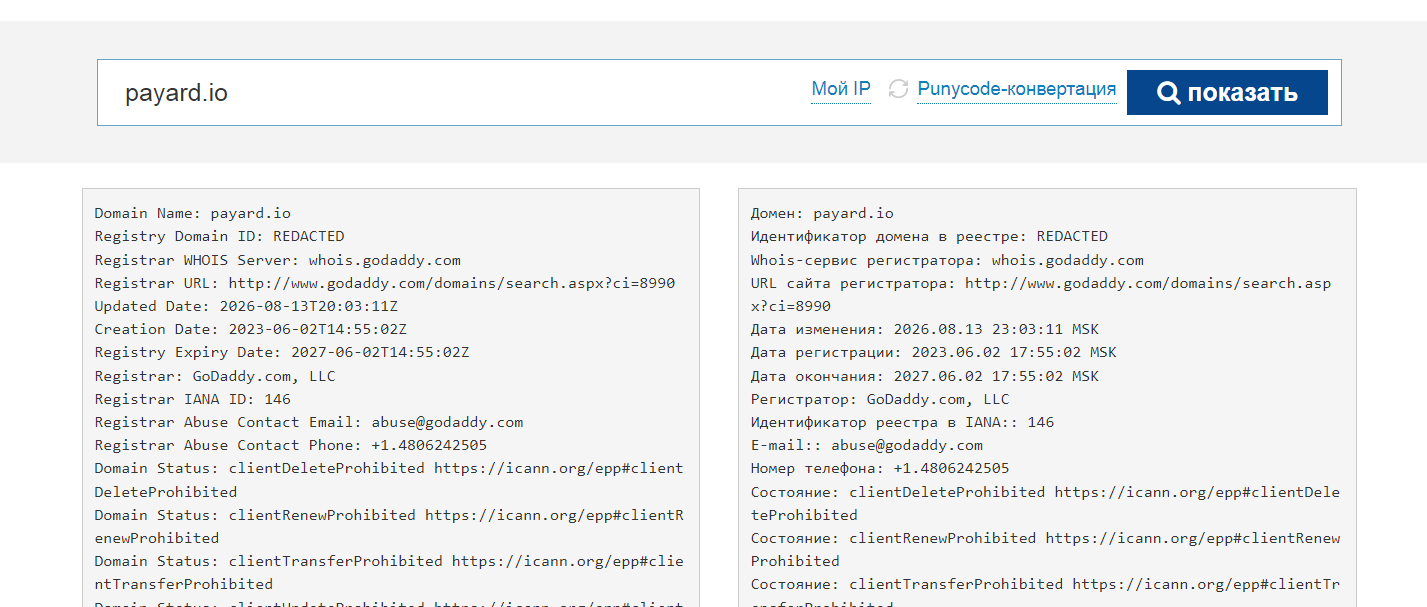Viewport: 1427px width, 607px height.
Task: Select the "Domain Status: clientDeleteProhibited" line
Action: 389,480
